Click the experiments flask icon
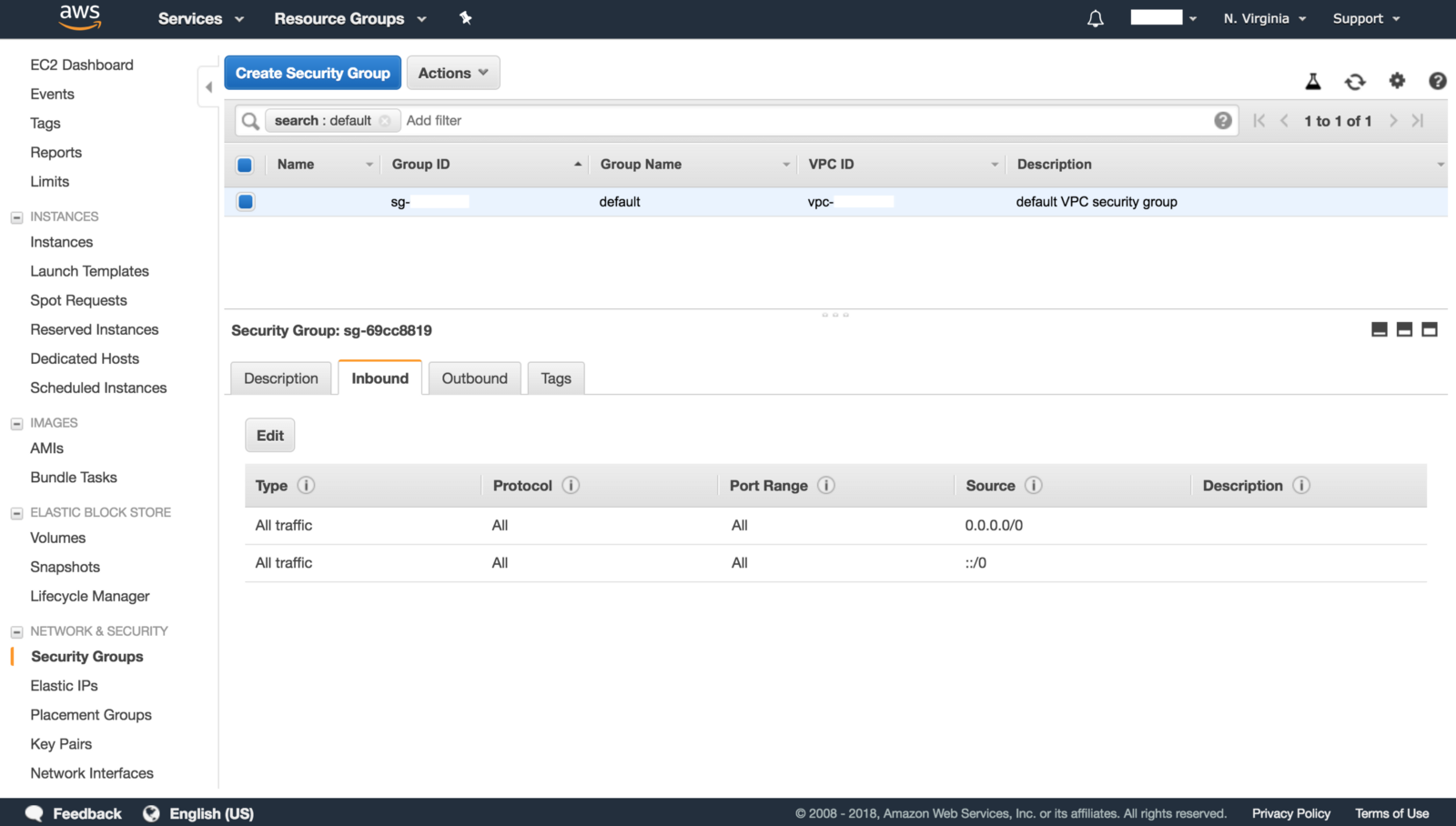 tap(1313, 82)
